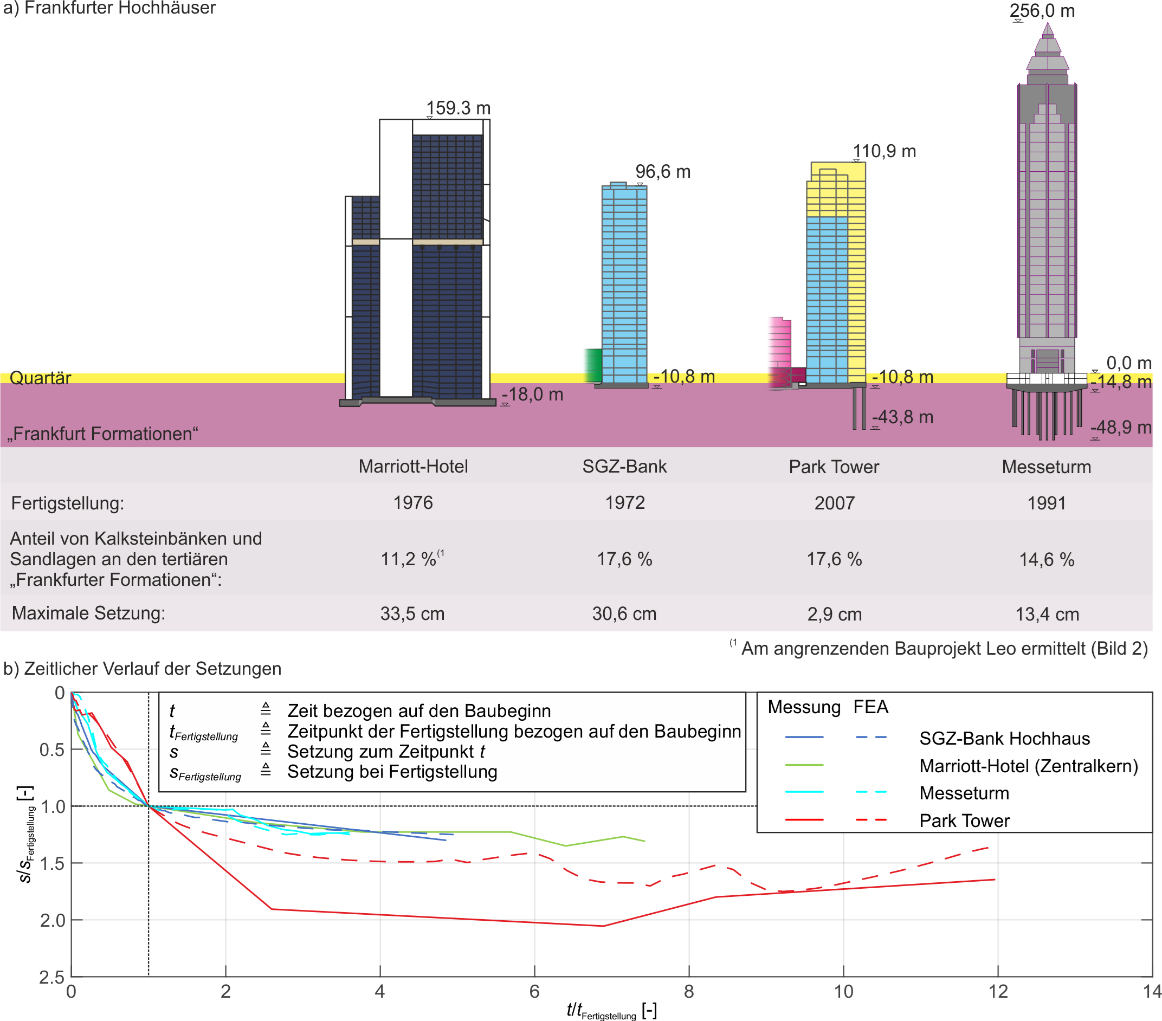
Task: Click the settlement value '33,5 cm'
Action: point(412,613)
